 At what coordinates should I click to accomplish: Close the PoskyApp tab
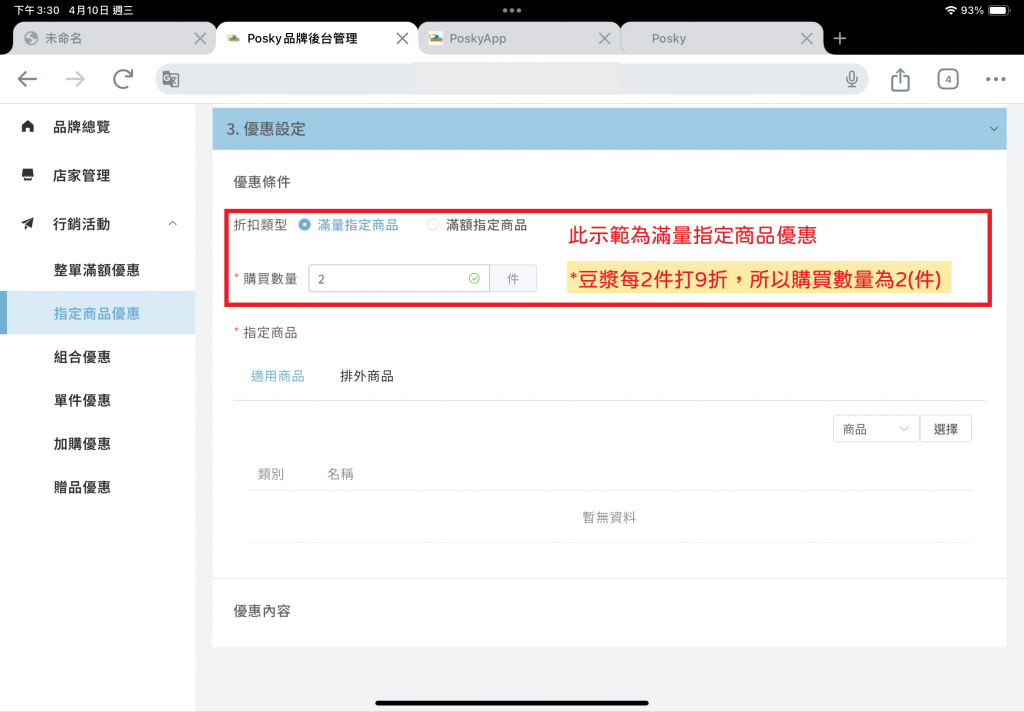click(x=605, y=39)
